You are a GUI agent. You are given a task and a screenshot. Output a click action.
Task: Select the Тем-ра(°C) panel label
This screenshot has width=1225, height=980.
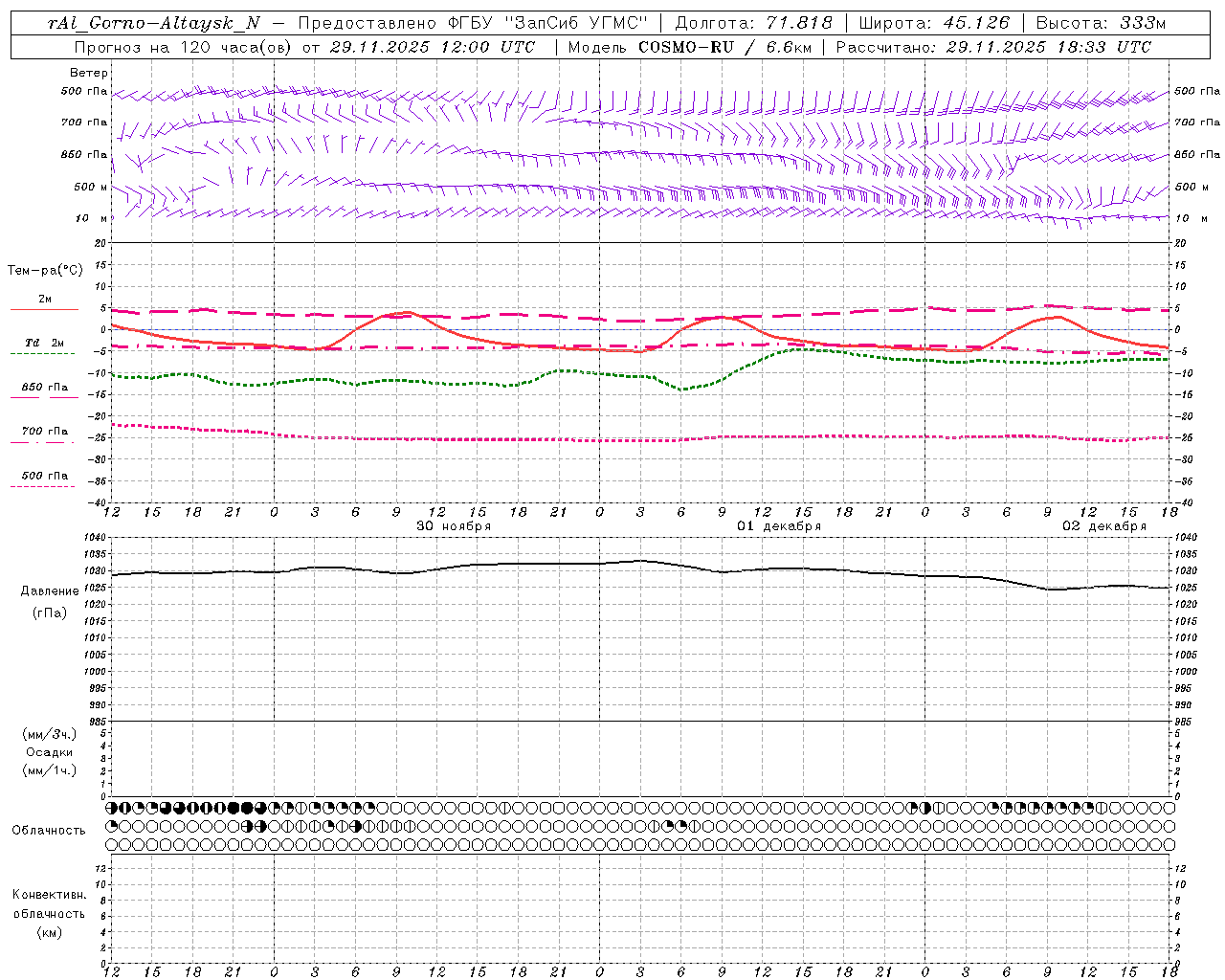point(45,271)
